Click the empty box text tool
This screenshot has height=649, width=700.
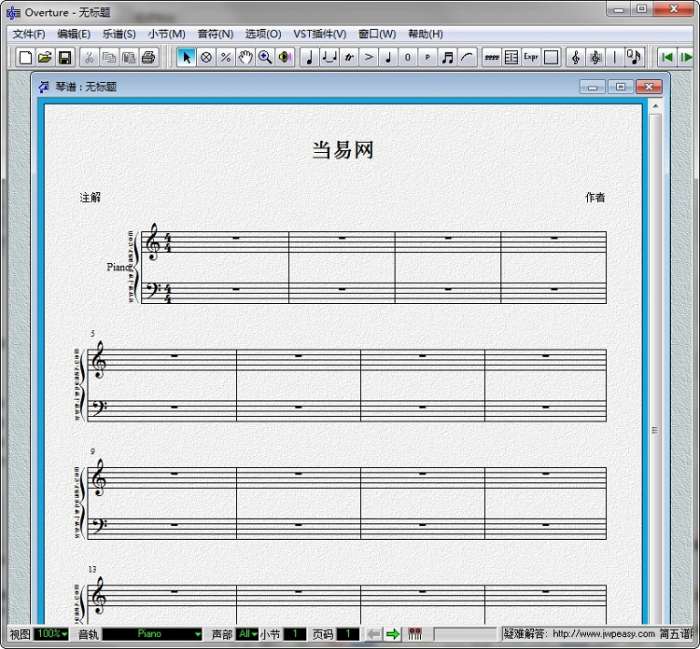point(551,58)
